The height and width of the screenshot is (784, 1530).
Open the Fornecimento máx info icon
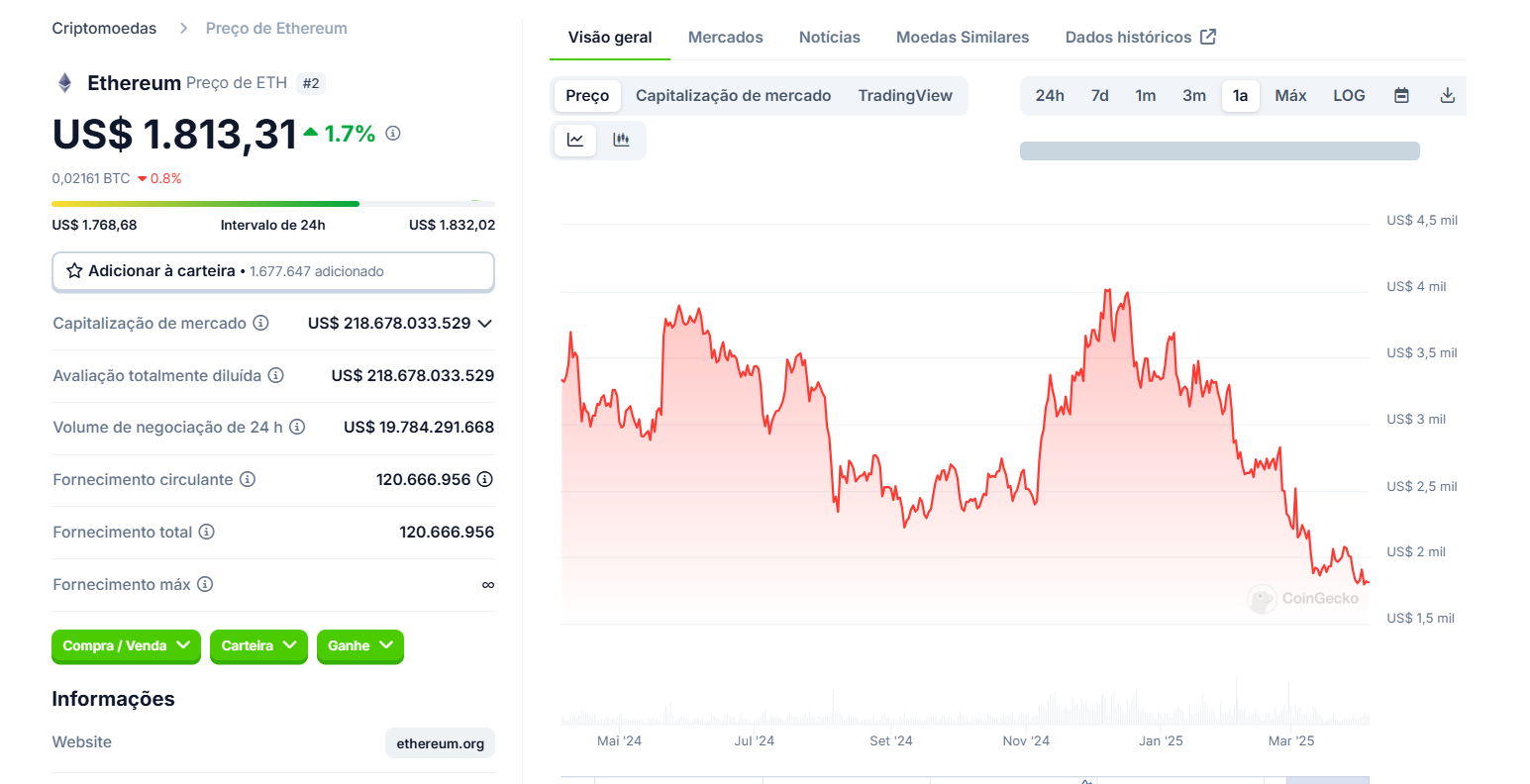pos(205,584)
